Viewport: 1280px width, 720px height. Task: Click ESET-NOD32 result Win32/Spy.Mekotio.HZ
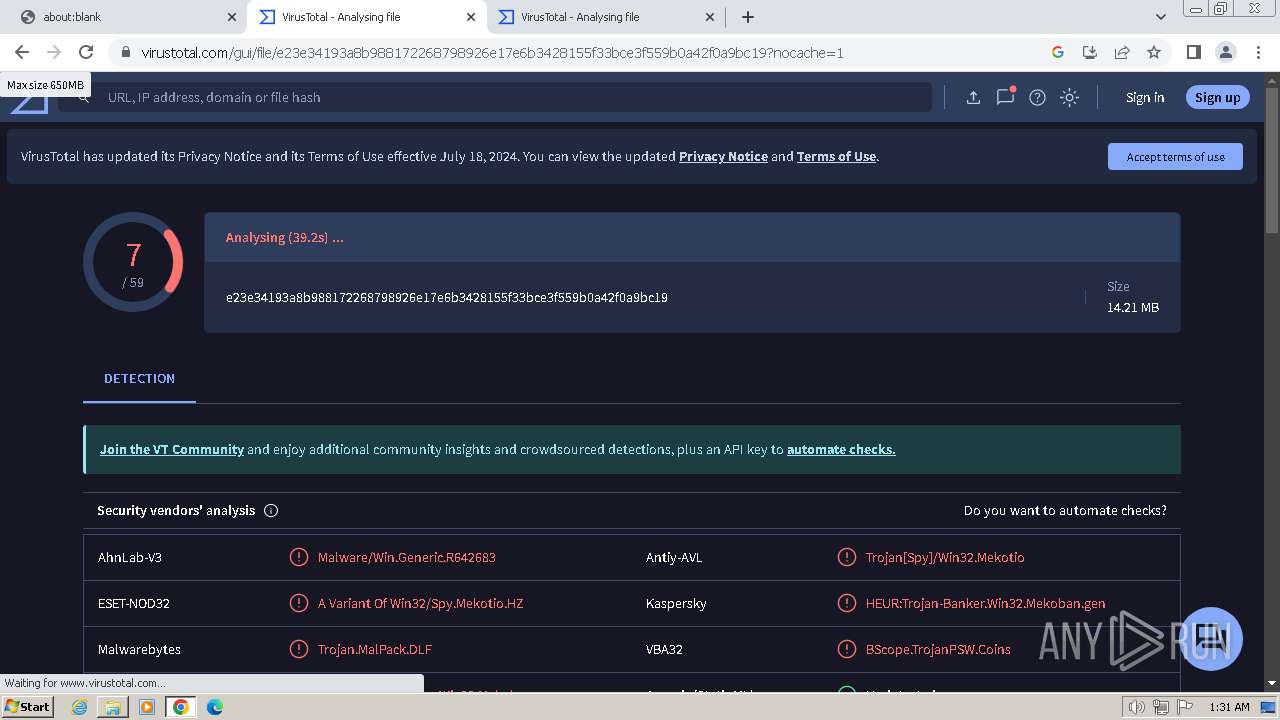click(420, 603)
